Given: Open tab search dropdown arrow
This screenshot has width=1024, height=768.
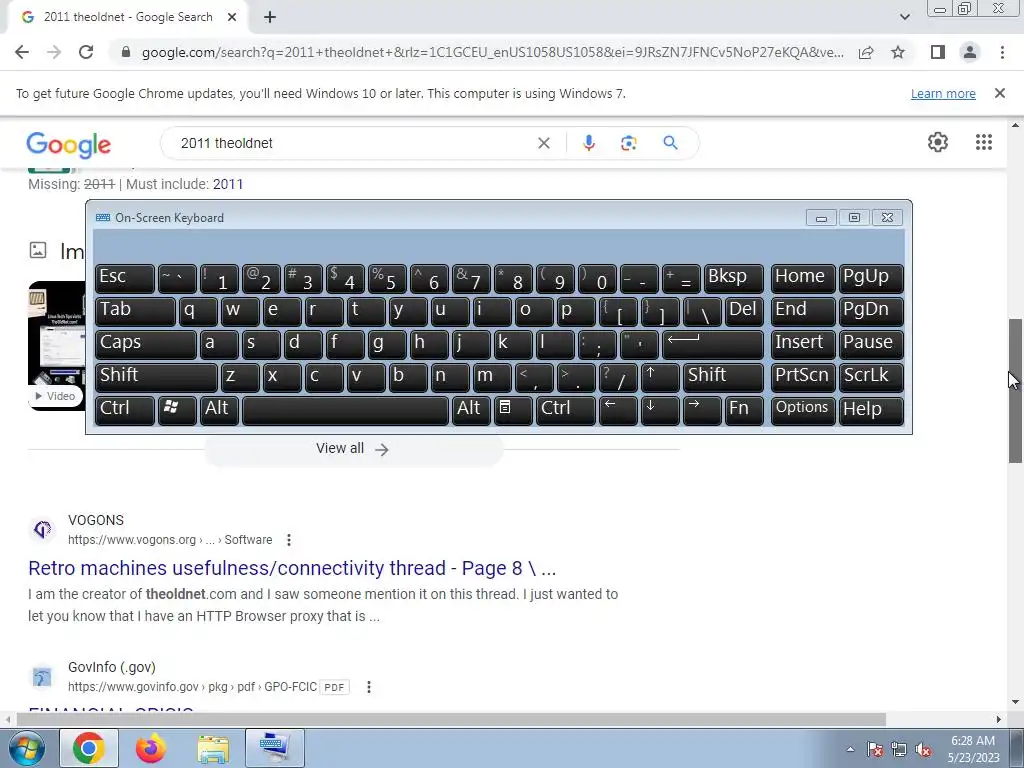Looking at the screenshot, I should (x=904, y=17).
